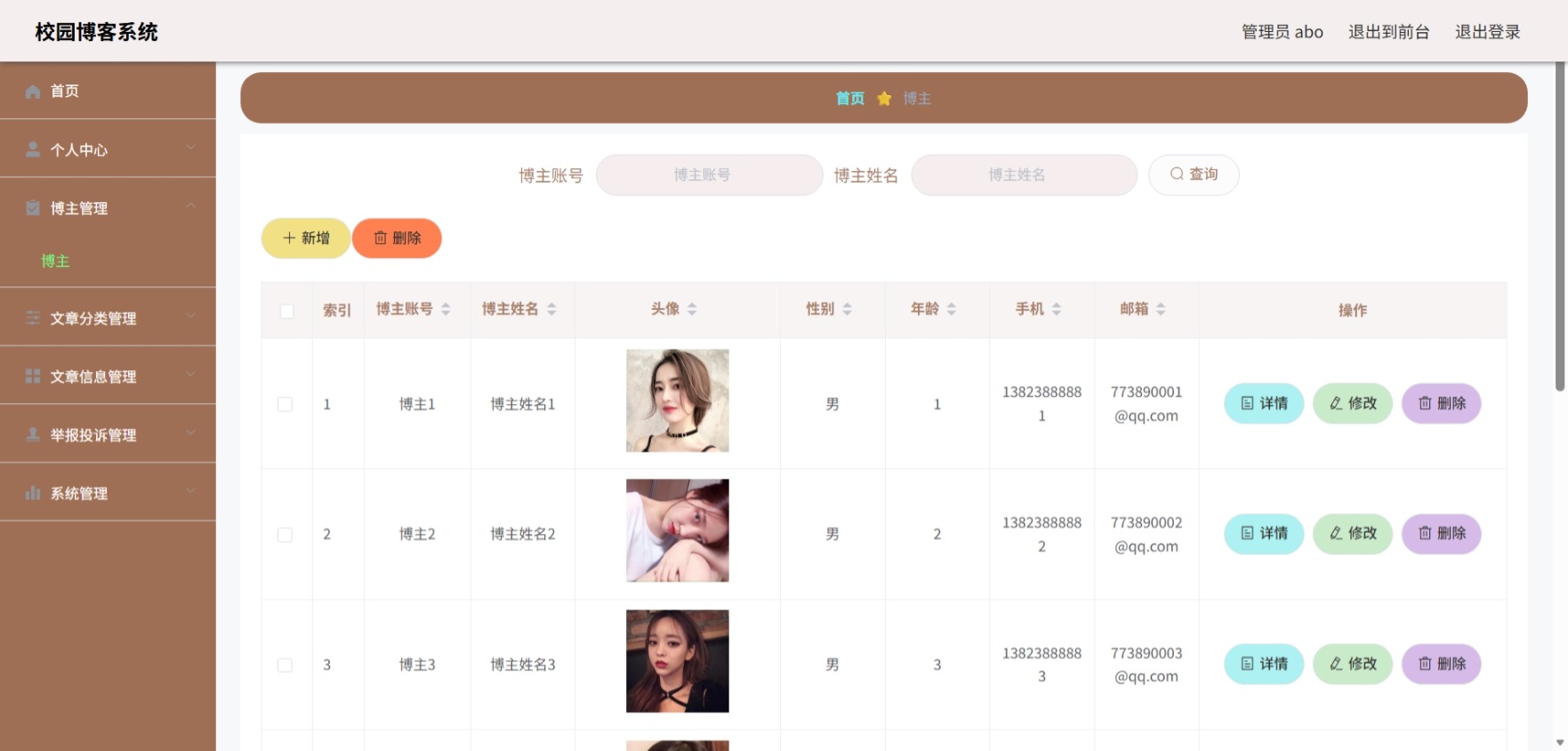1568x751 pixels.
Task: Open the 个人中心 sidebar menu
Action: pos(108,149)
